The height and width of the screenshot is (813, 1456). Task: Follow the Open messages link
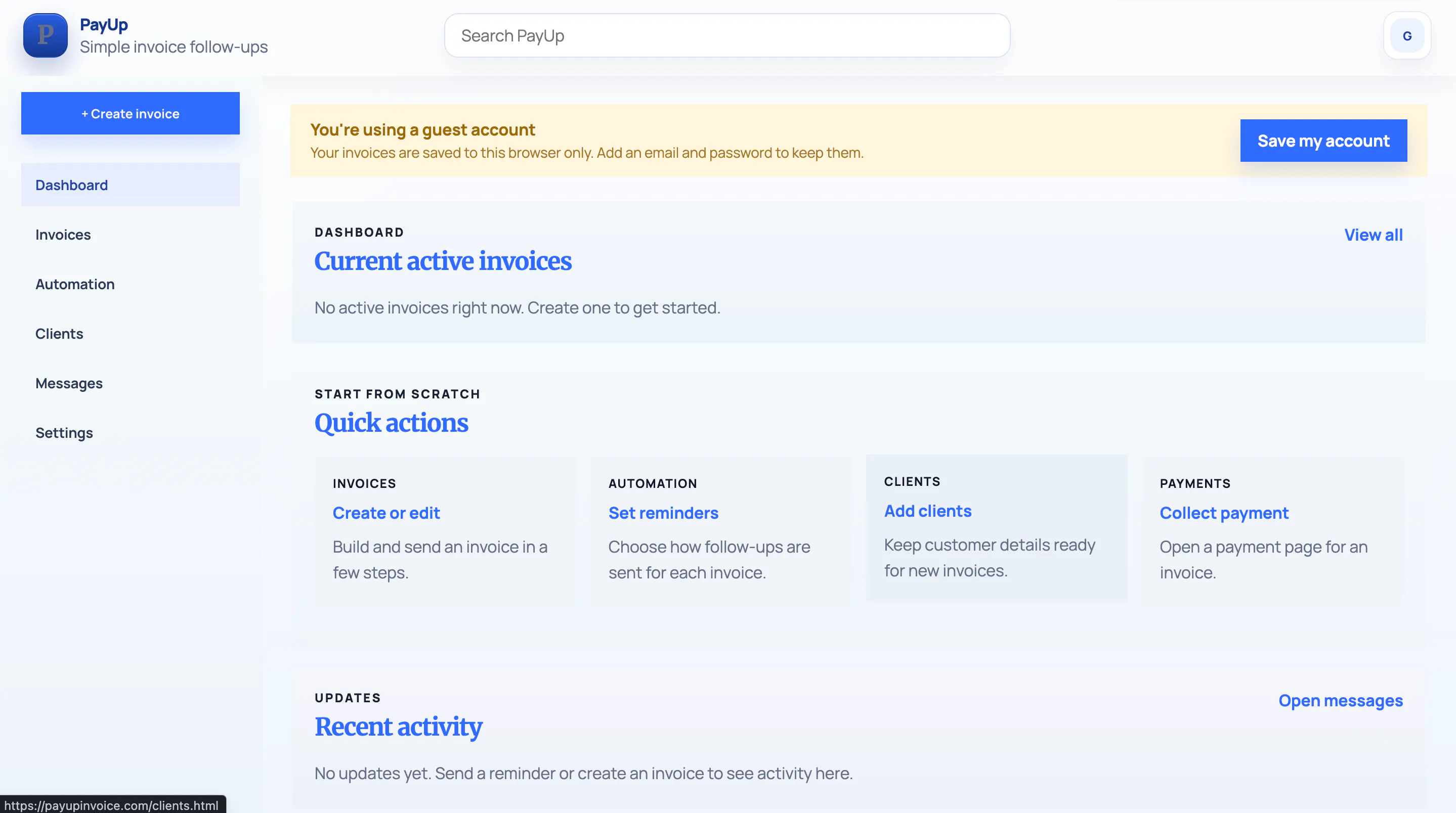(1340, 701)
